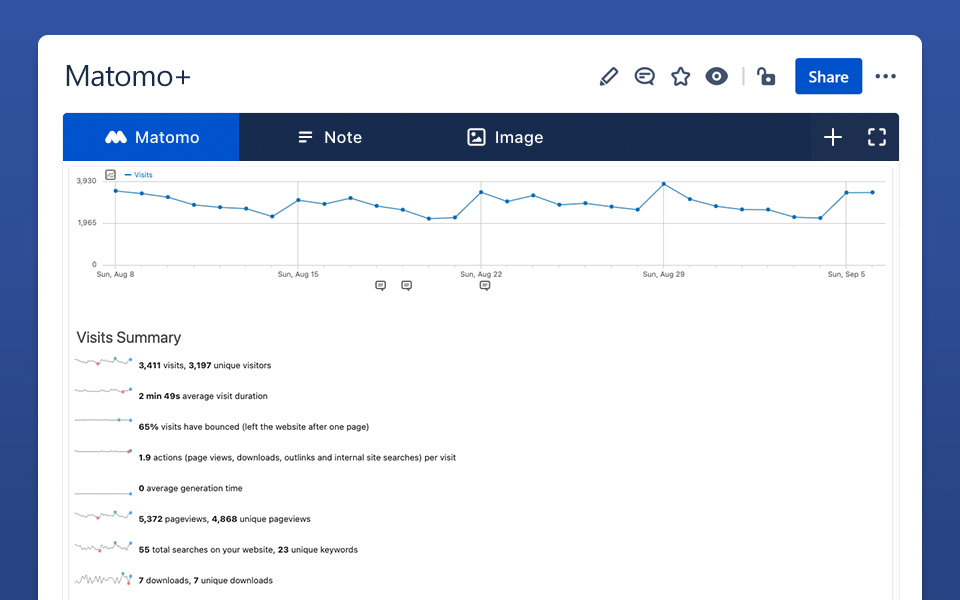Click the Sun, Aug 15 data point
The height and width of the screenshot is (600, 960).
pyautogui.click(x=298, y=200)
